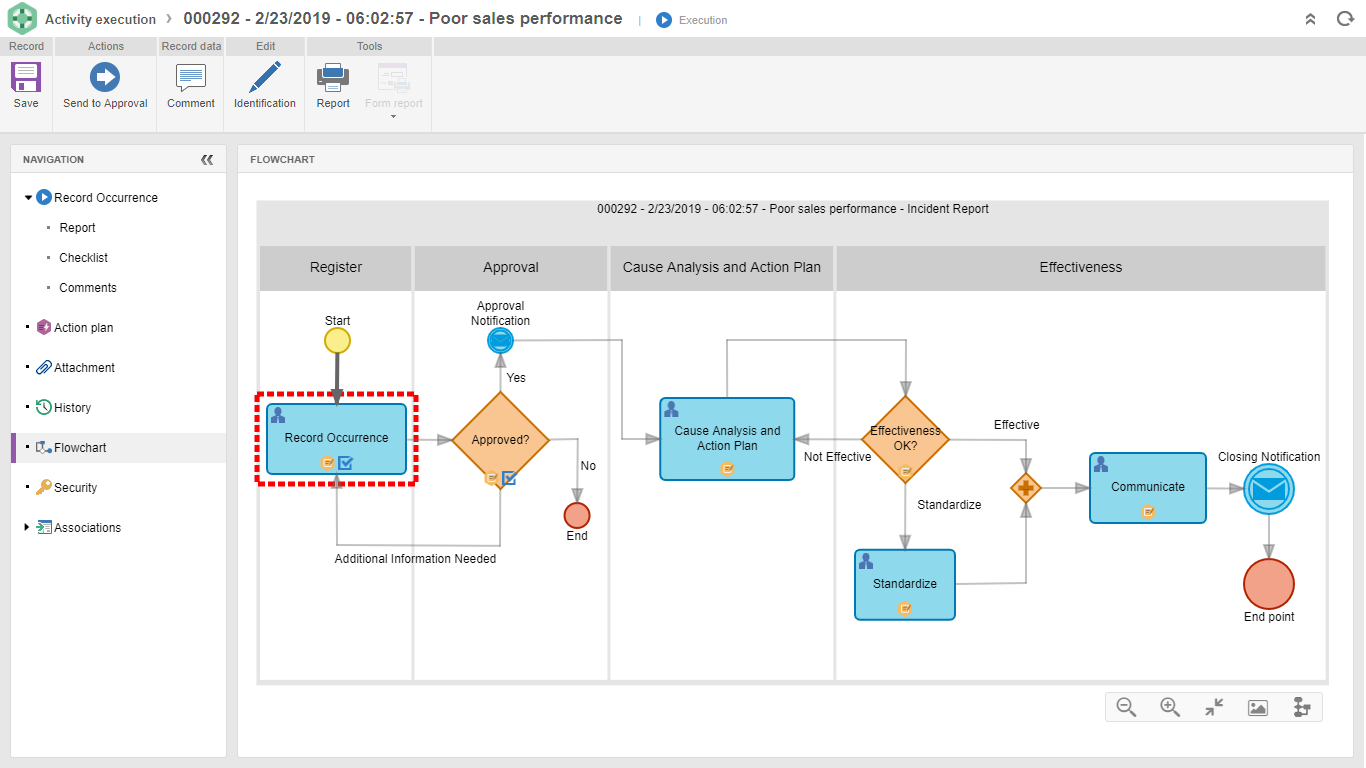
Task: Click the application logo icon
Action: pos(22,19)
